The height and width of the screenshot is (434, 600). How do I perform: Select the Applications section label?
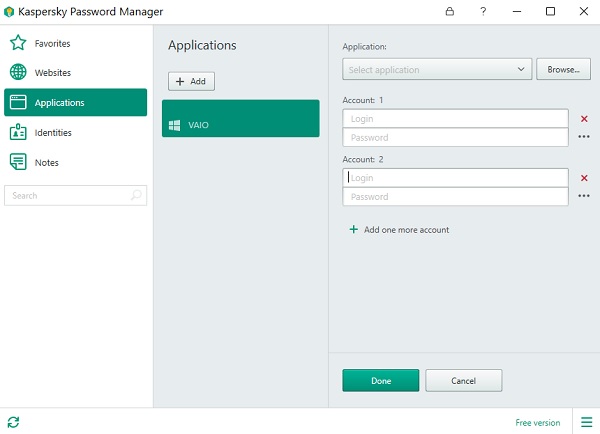coord(59,103)
